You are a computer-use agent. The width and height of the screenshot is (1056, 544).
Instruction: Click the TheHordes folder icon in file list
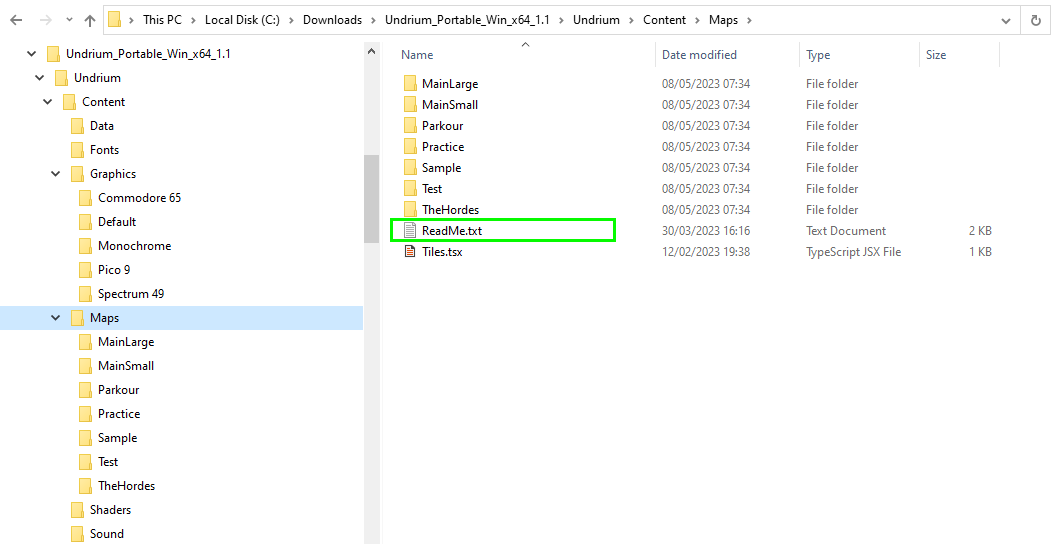[x=410, y=209]
